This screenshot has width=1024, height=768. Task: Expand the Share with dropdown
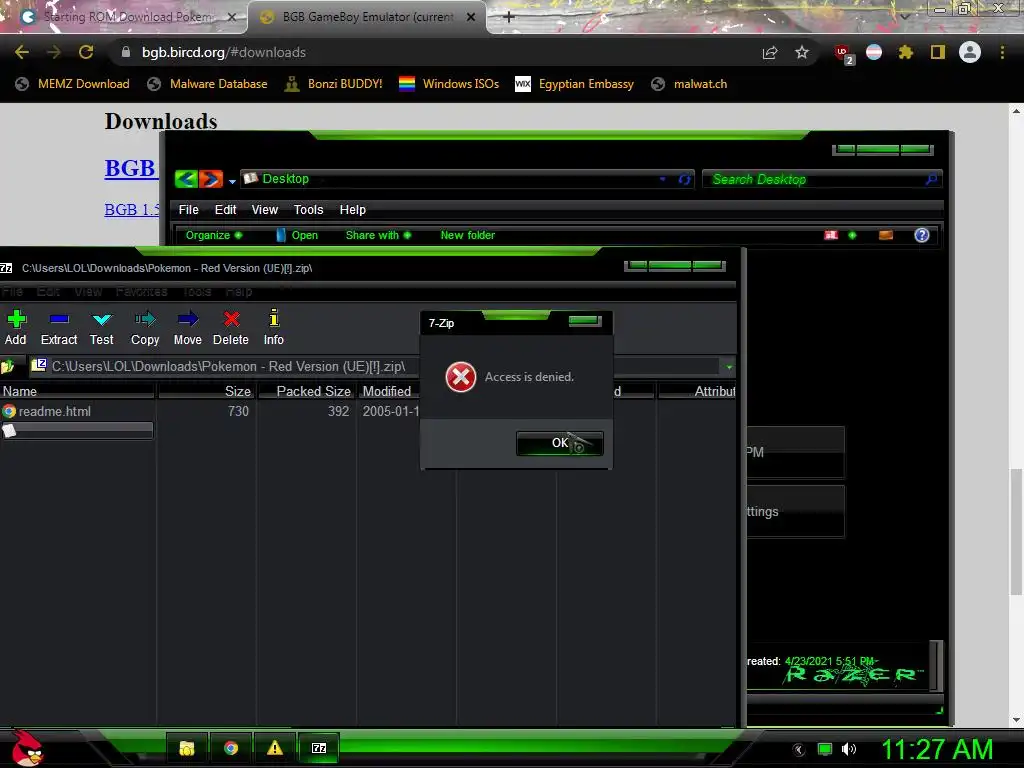click(x=378, y=235)
